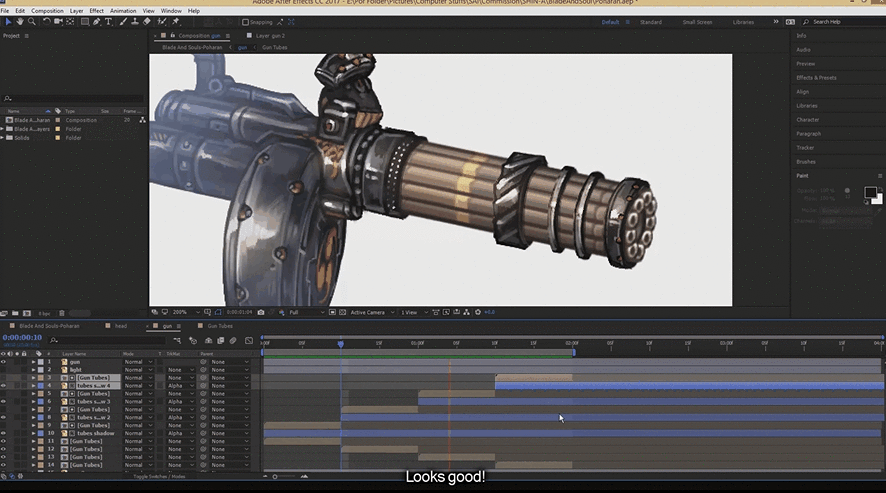Image resolution: width=886 pixels, height=493 pixels.
Task: Select the Rotation tool
Action: 46,21
